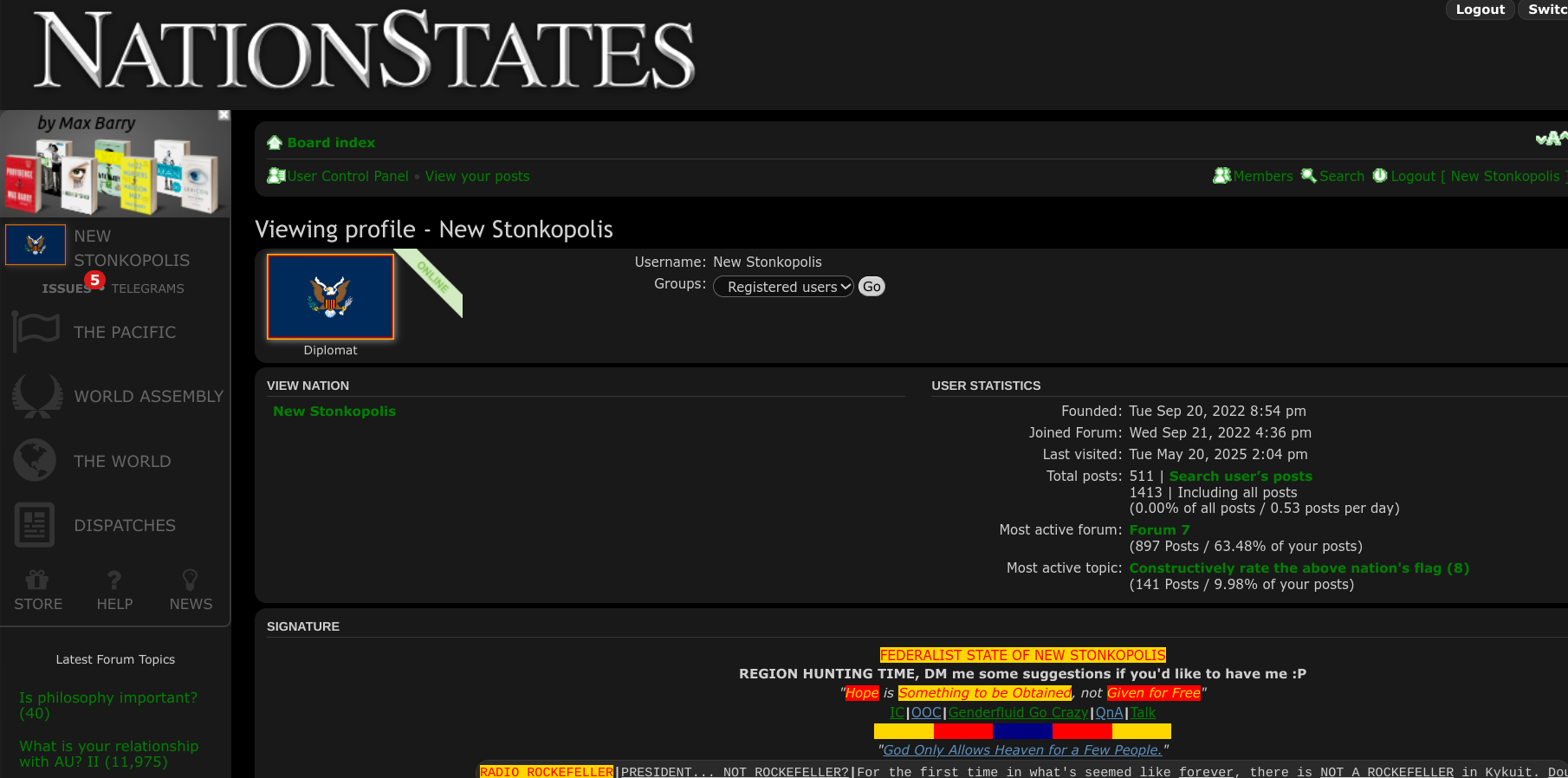1568x778 pixels.
Task: Click View your posts link
Action: coord(477,176)
